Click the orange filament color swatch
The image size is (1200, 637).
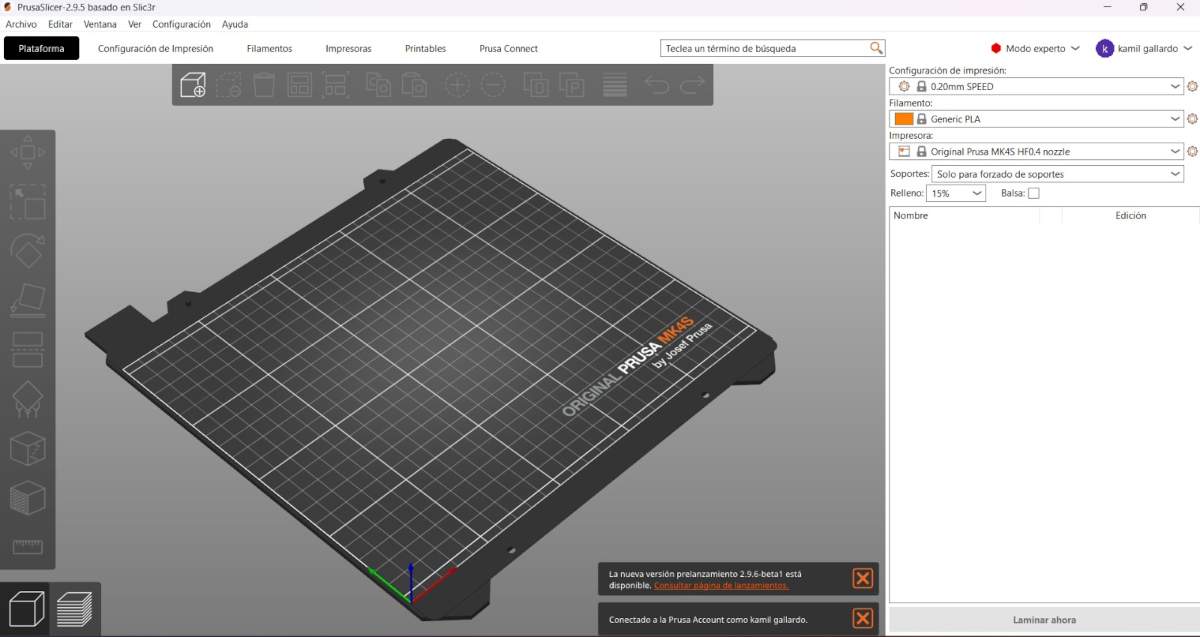pos(904,119)
